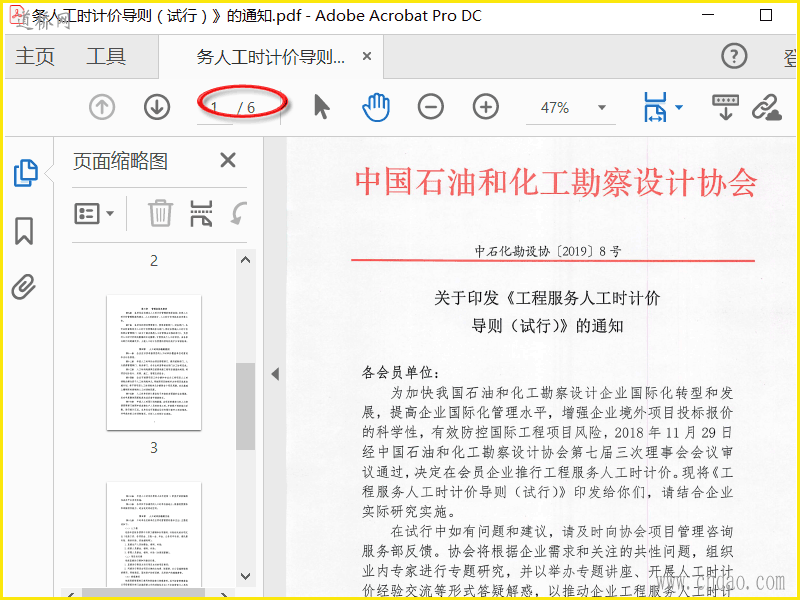Click the rotate page icon
This screenshot has width=800, height=600.
(238, 213)
